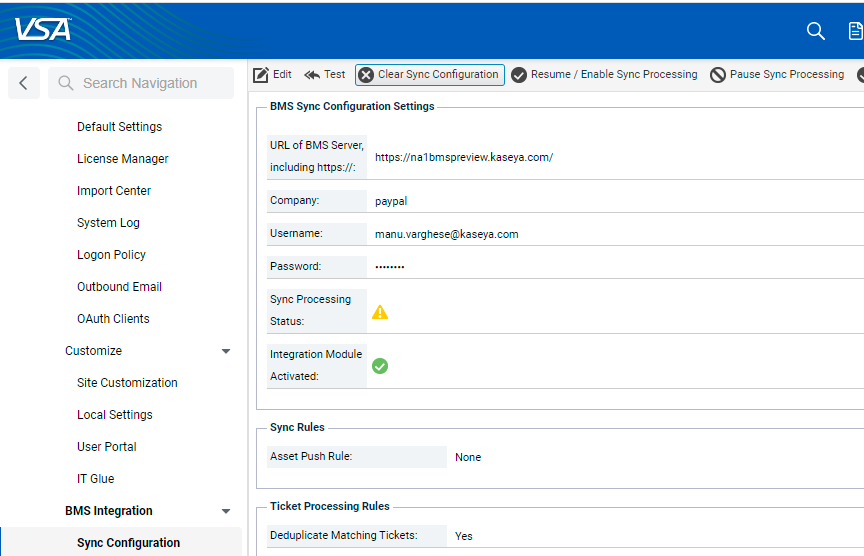Click Deduplicate Matching Tickets value Yes
This screenshot has height=556, width=864.
click(463, 536)
